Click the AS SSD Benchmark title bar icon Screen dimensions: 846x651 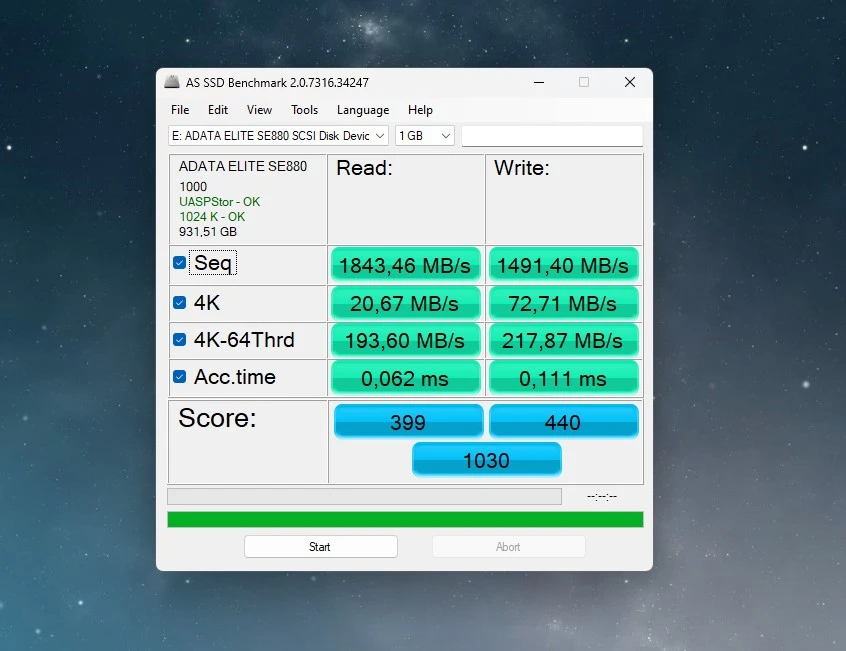coord(176,83)
